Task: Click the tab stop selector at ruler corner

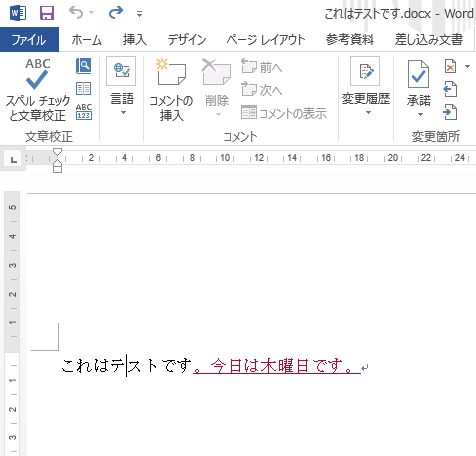Action: 14,160
